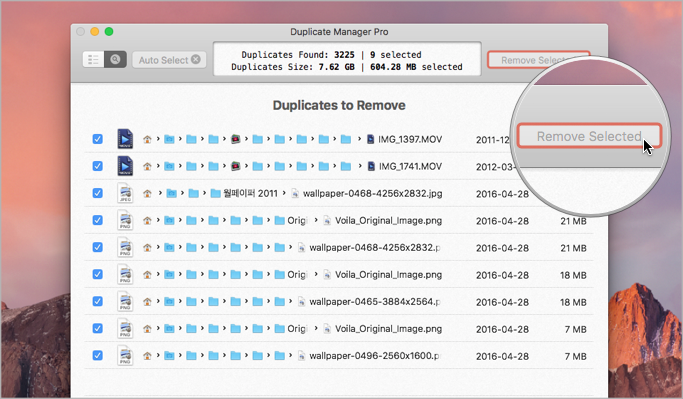Uncheck the checkbox for IMG_1397.MOV

[x=98, y=139]
